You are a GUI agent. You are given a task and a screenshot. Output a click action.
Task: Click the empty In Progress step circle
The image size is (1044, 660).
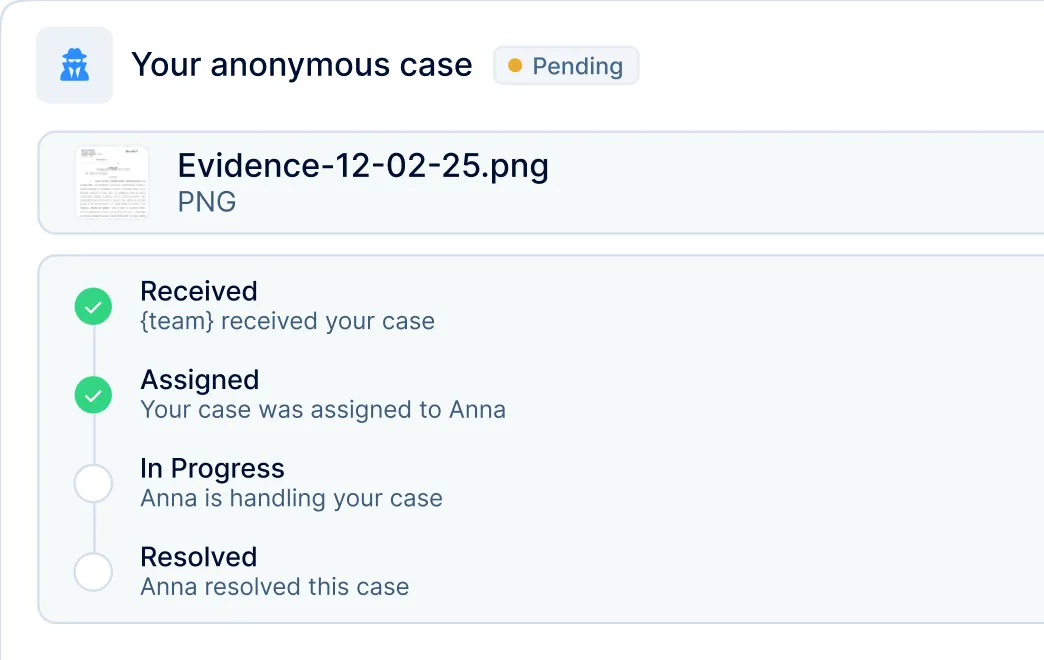tap(93, 484)
